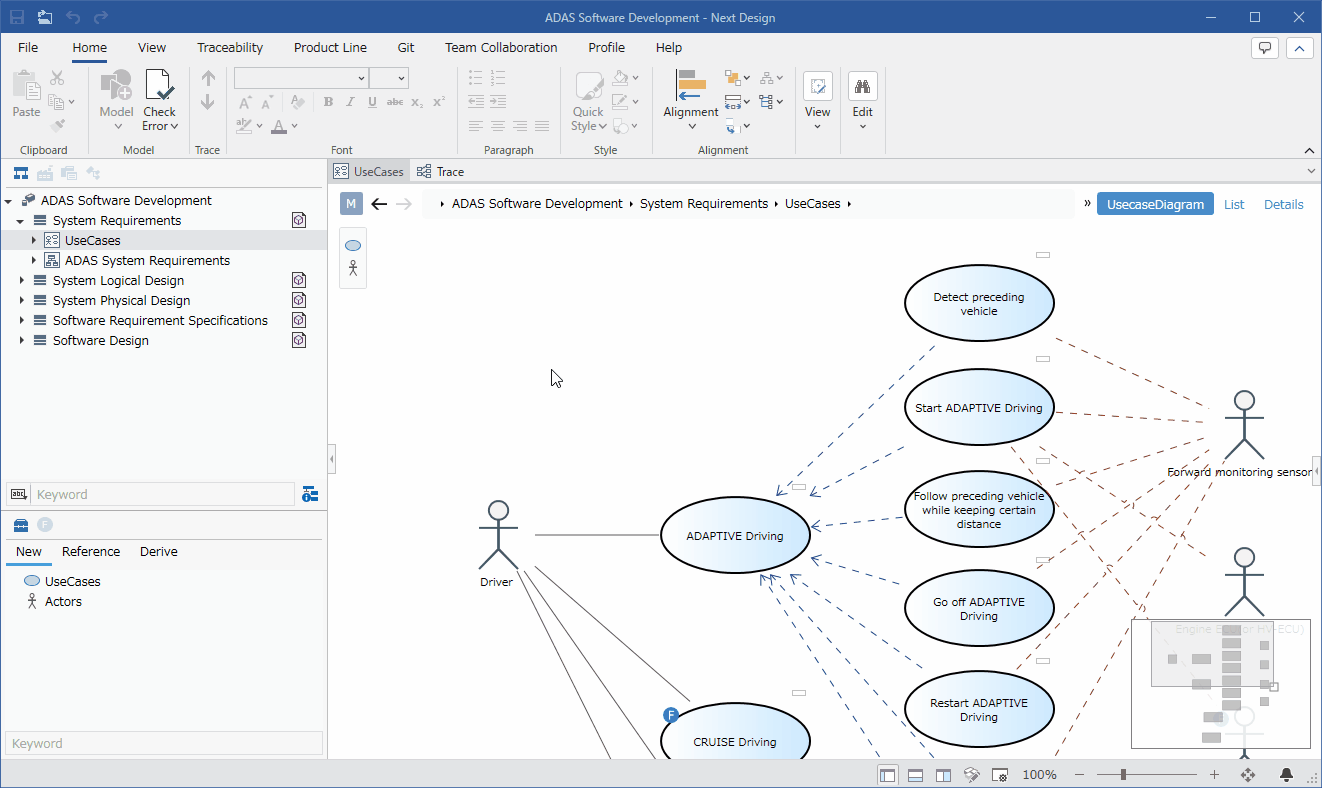The width and height of the screenshot is (1322, 788).
Task: Expand the System Logical Design node
Action: pyautogui.click(x=21, y=280)
